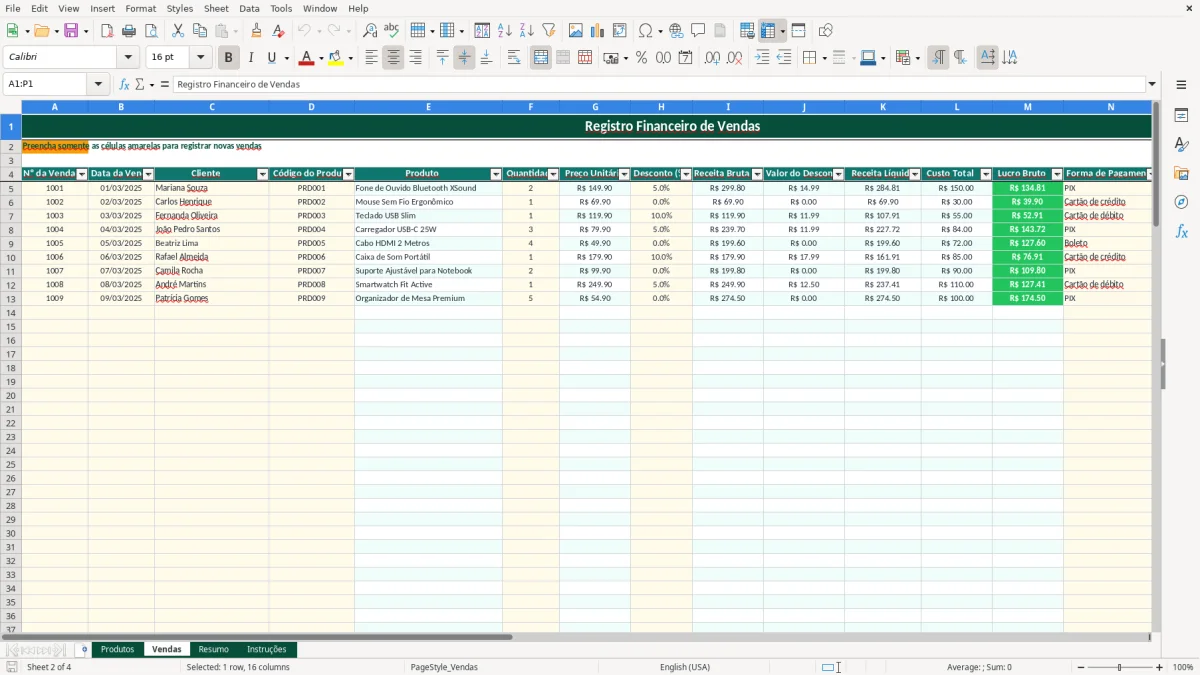Screen dimensions: 1200x675
Task: Expand the Name Box dropdown
Action: click(x=98, y=85)
